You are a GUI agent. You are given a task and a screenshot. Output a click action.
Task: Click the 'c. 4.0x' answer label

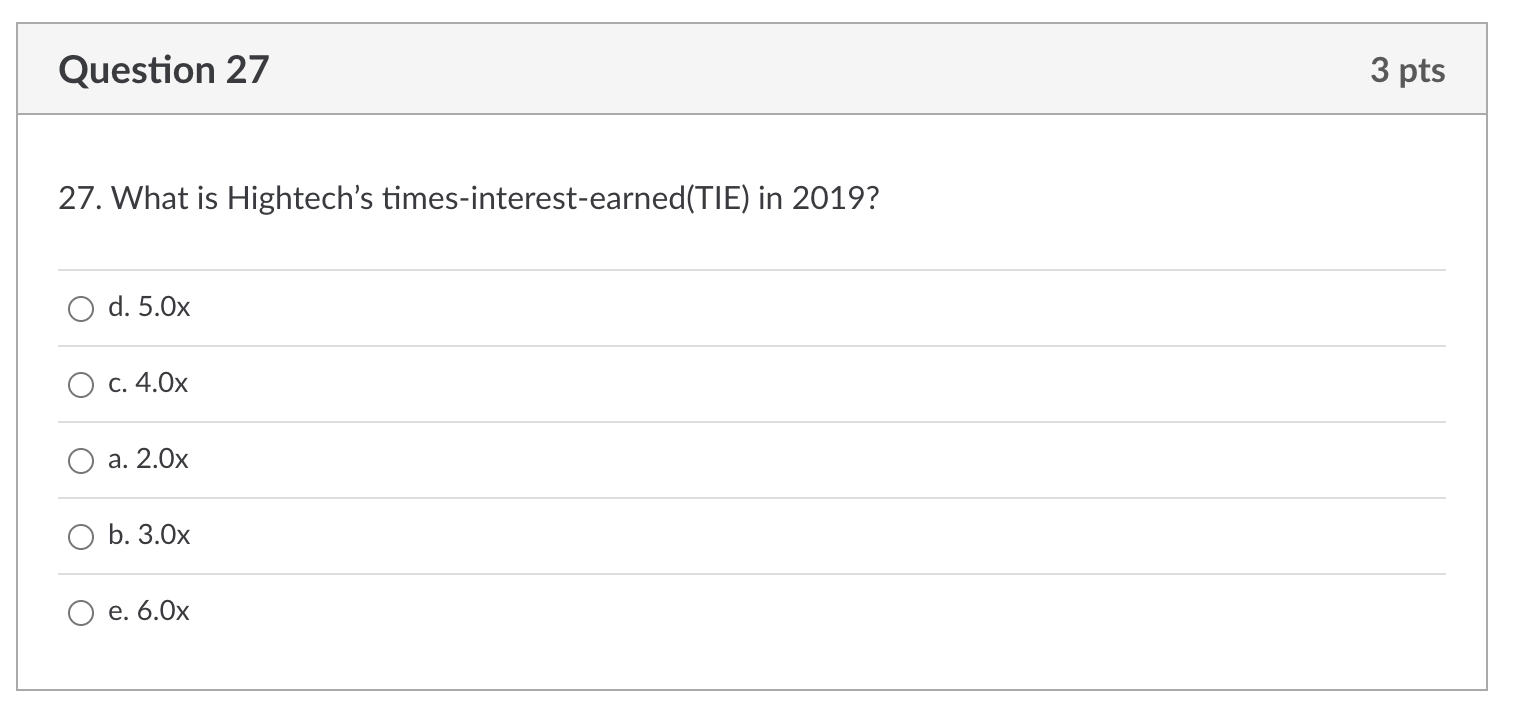[x=148, y=383]
